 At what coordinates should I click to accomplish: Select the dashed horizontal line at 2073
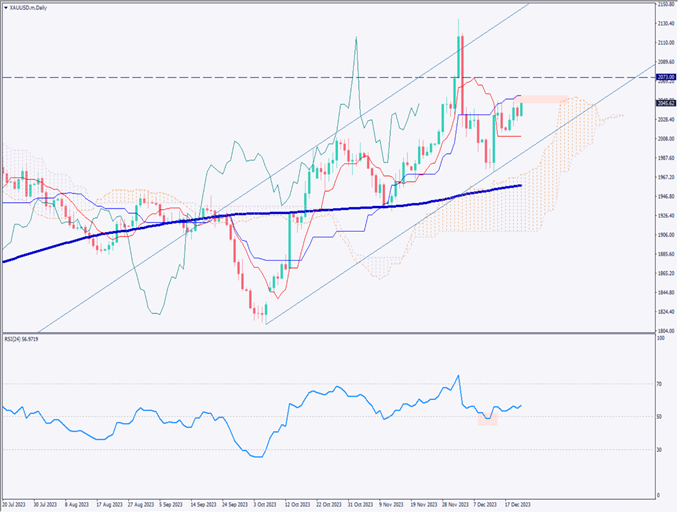(x=300, y=77)
